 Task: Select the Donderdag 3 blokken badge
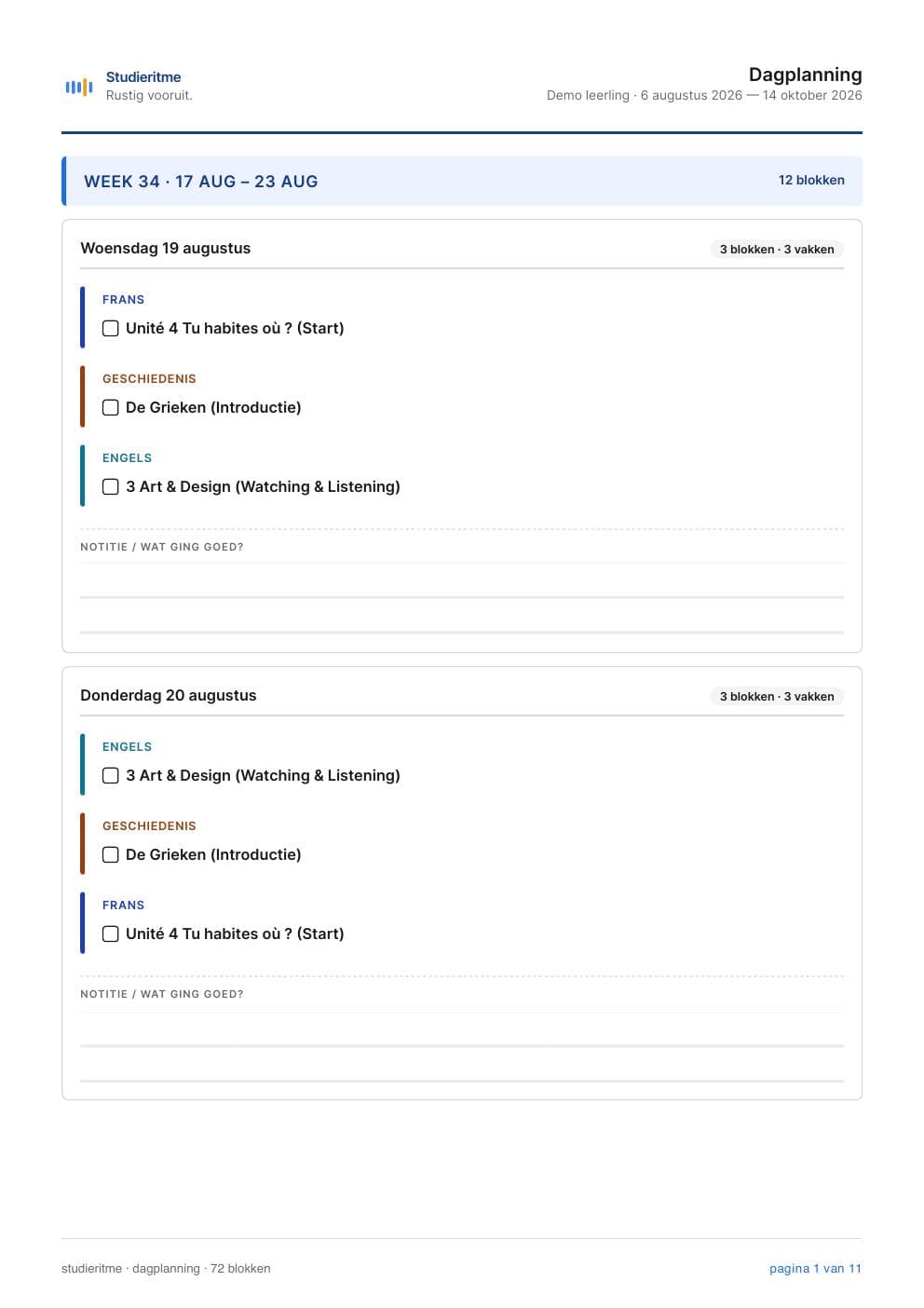point(777,697)
